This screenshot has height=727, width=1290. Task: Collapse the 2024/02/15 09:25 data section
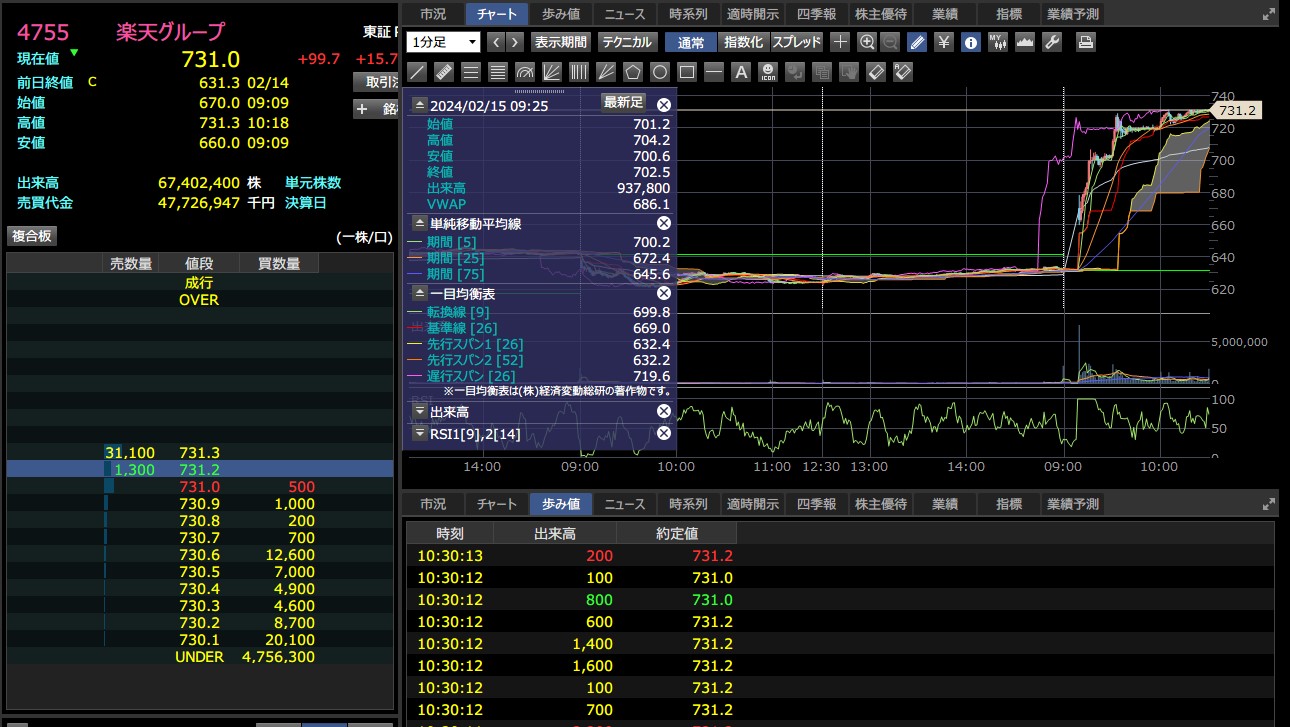pyautogui.click(x=420, y=104)
